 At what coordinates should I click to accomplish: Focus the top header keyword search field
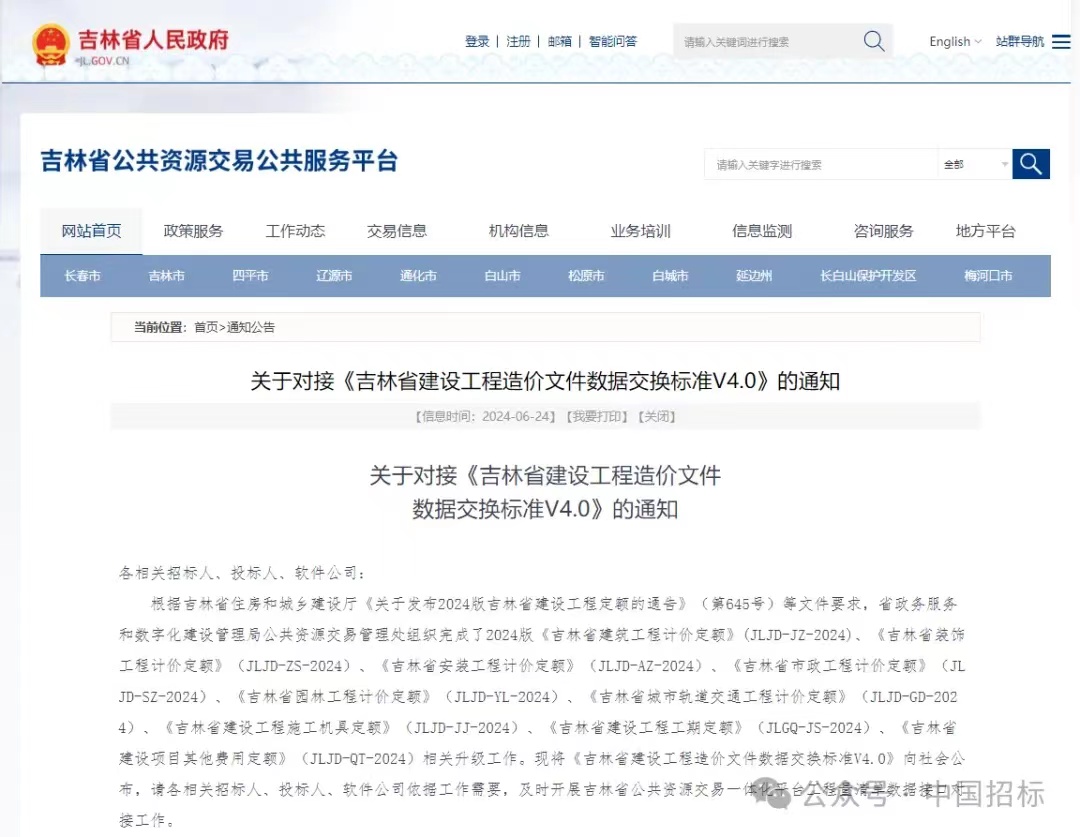(768, 41)
